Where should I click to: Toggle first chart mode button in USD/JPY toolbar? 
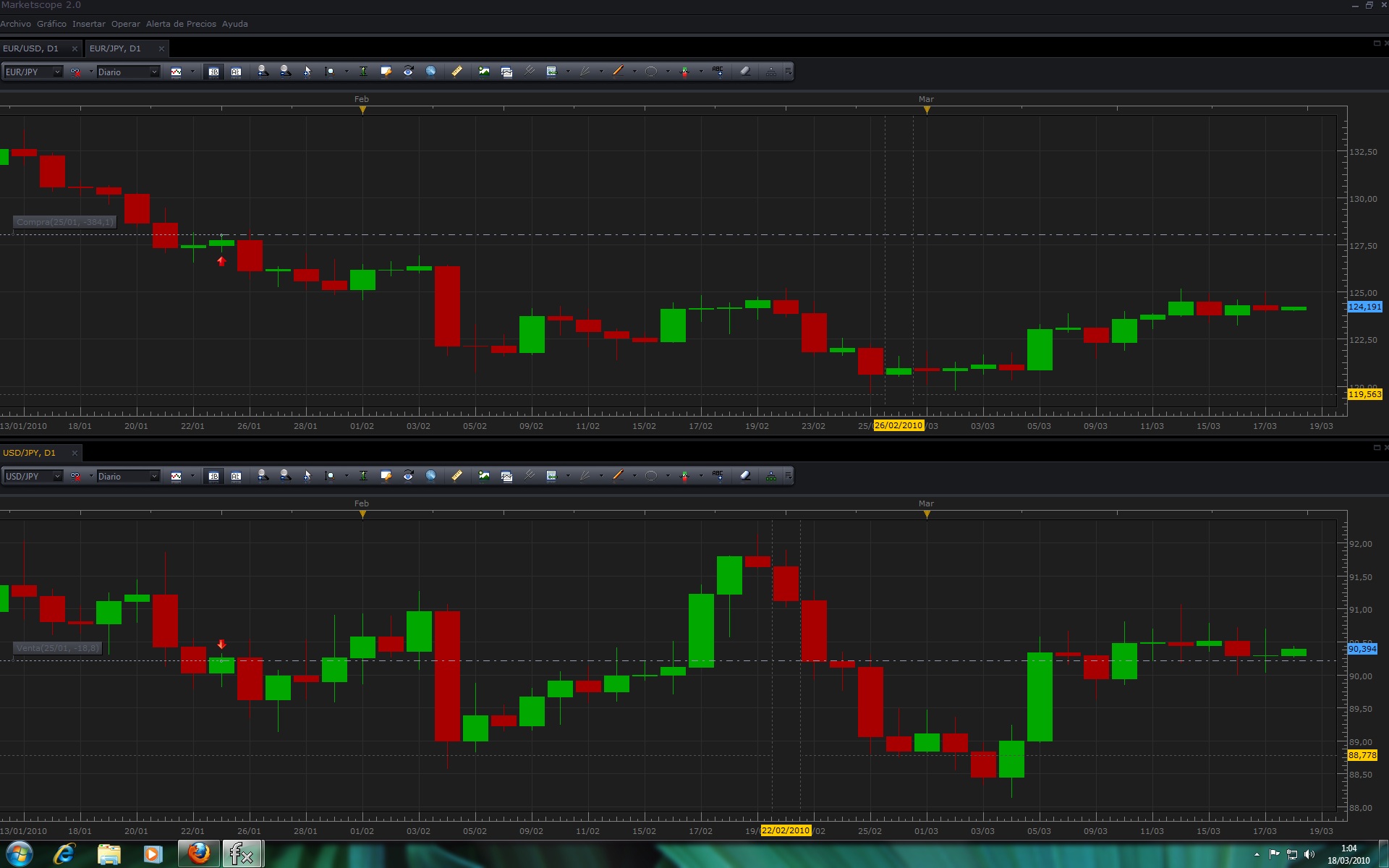213,476
